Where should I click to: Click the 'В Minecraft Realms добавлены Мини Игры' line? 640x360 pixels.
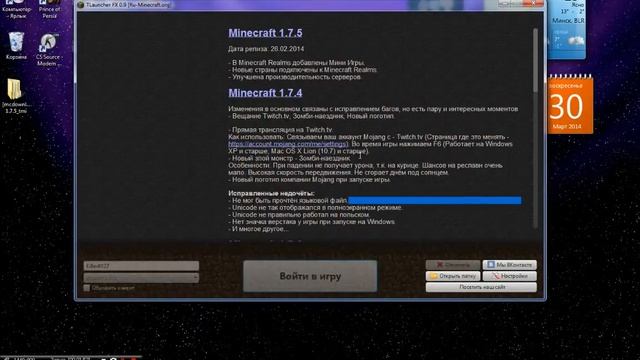(297, 63)
